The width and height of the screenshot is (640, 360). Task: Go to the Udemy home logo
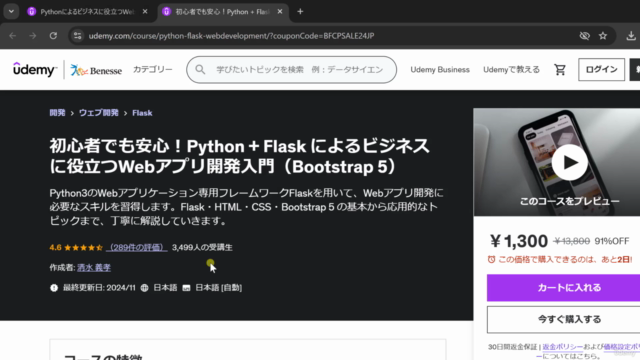34,69
